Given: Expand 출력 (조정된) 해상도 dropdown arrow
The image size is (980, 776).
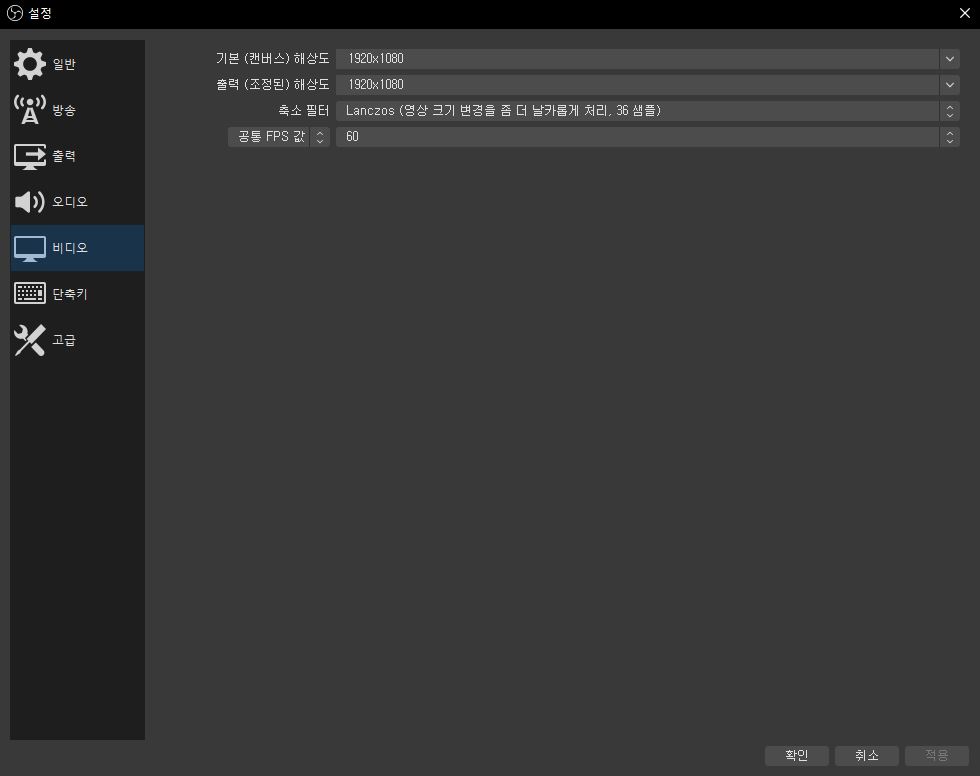Looking at the screenshot, I should tap(949, 84).
